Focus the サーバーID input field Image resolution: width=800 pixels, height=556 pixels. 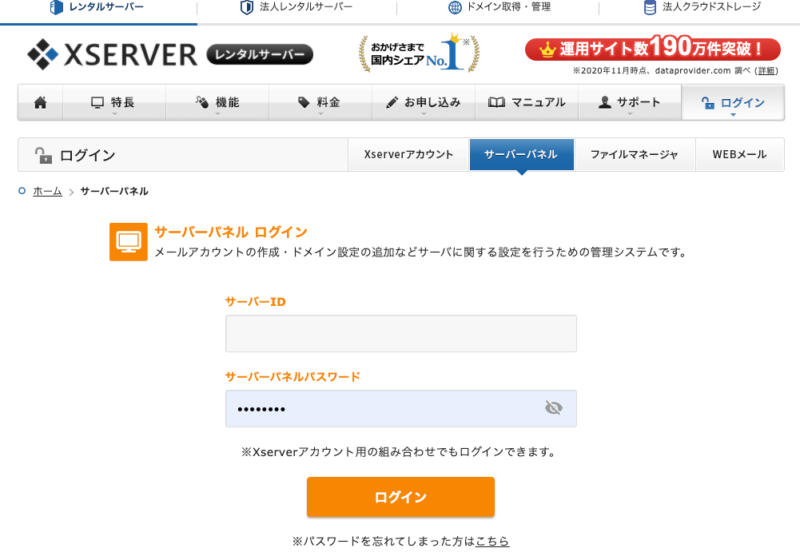[x=401, y=334]
